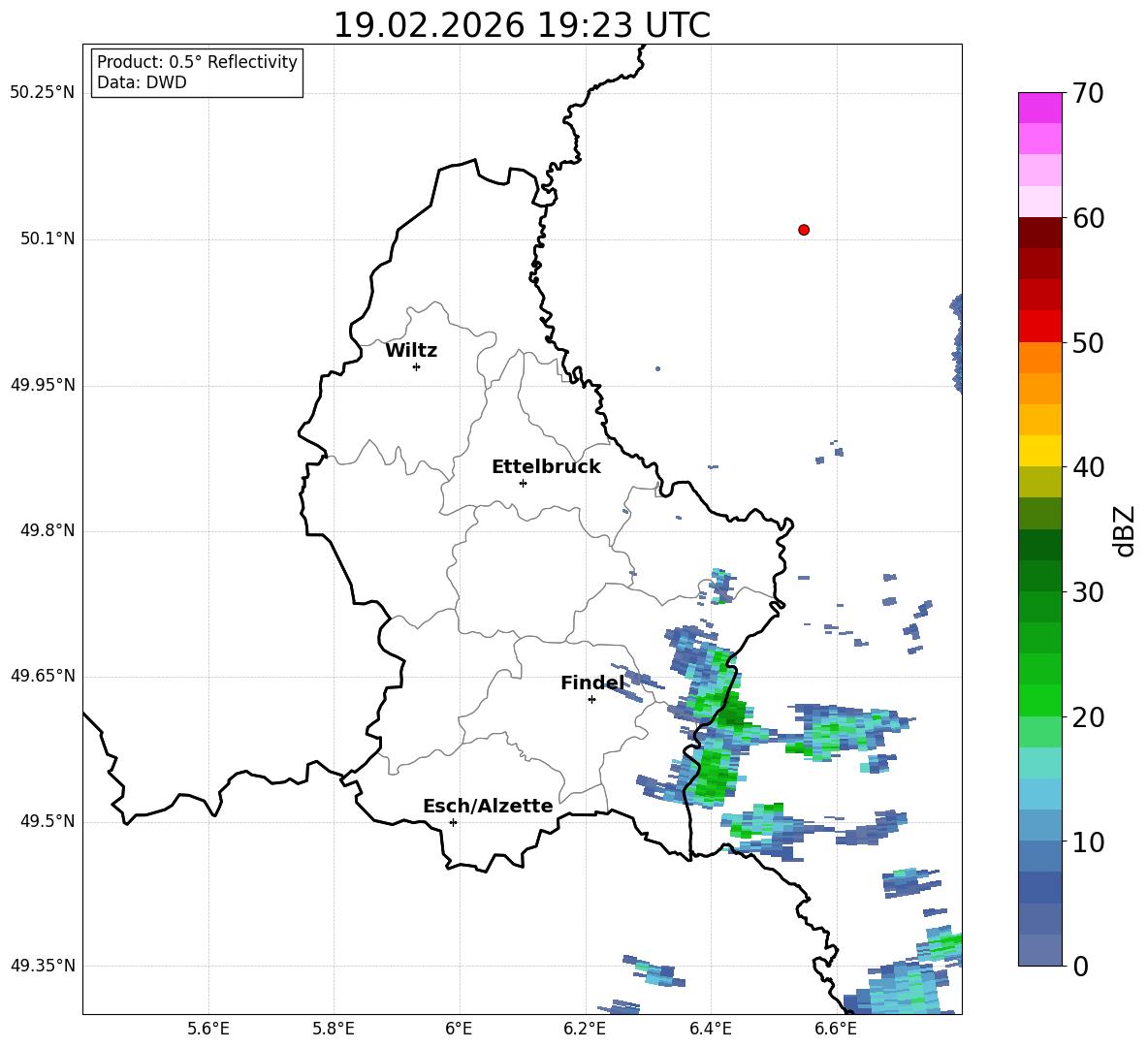Click the red radar site marker dot
Viewport: 1148px width, 1048px height.
pyautogui.click(x=804, y=230)
